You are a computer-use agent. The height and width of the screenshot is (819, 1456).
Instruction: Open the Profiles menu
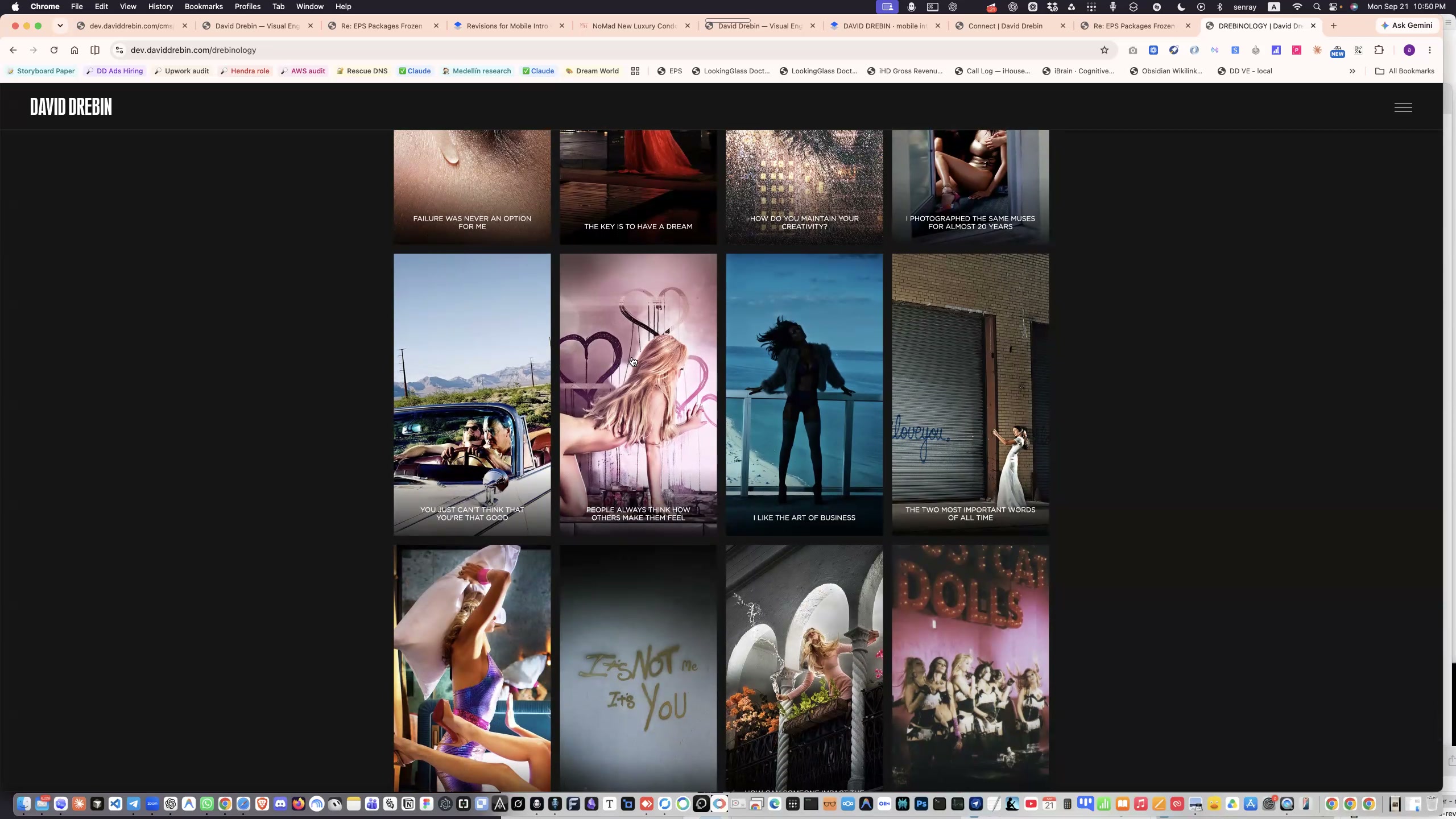pyautogui.click(x=247, y=6)
